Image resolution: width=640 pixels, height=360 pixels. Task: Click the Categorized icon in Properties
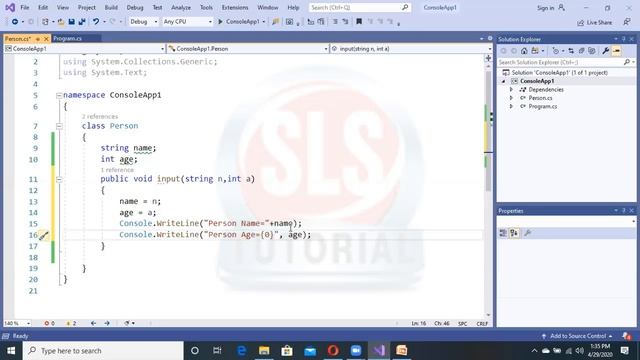click(503, 233)
